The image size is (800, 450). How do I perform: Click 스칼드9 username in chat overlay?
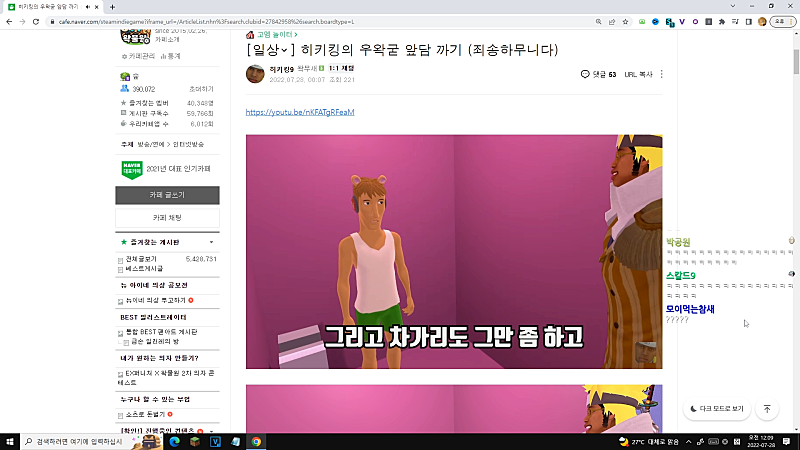(681, 276)
